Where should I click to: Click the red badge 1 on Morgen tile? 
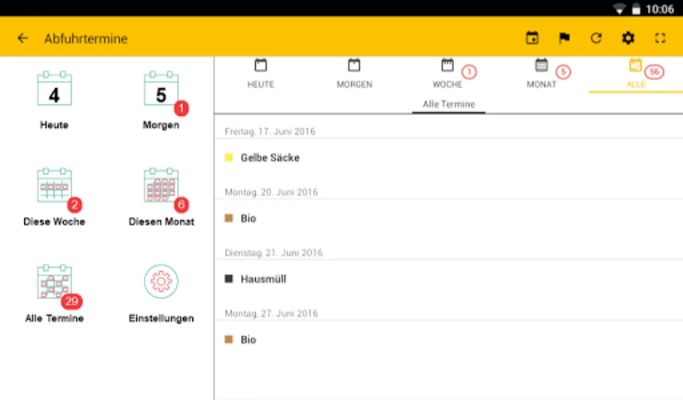[181, 108]
